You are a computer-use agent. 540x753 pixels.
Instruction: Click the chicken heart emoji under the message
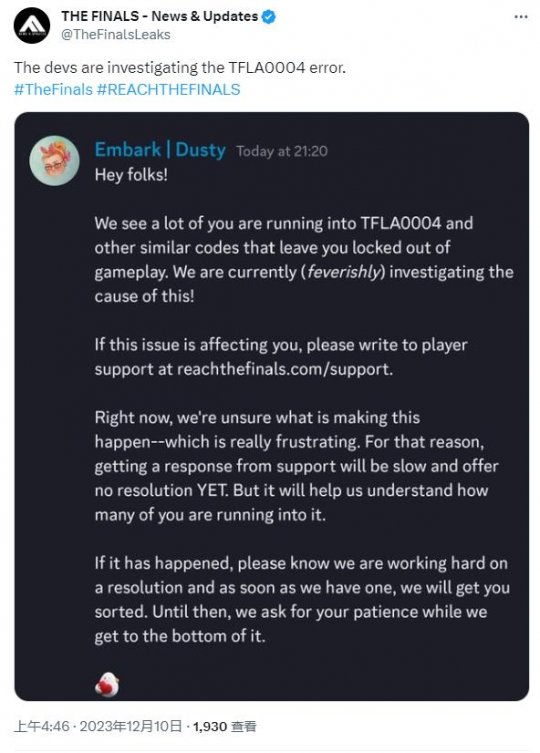click(x=107, y=684)
